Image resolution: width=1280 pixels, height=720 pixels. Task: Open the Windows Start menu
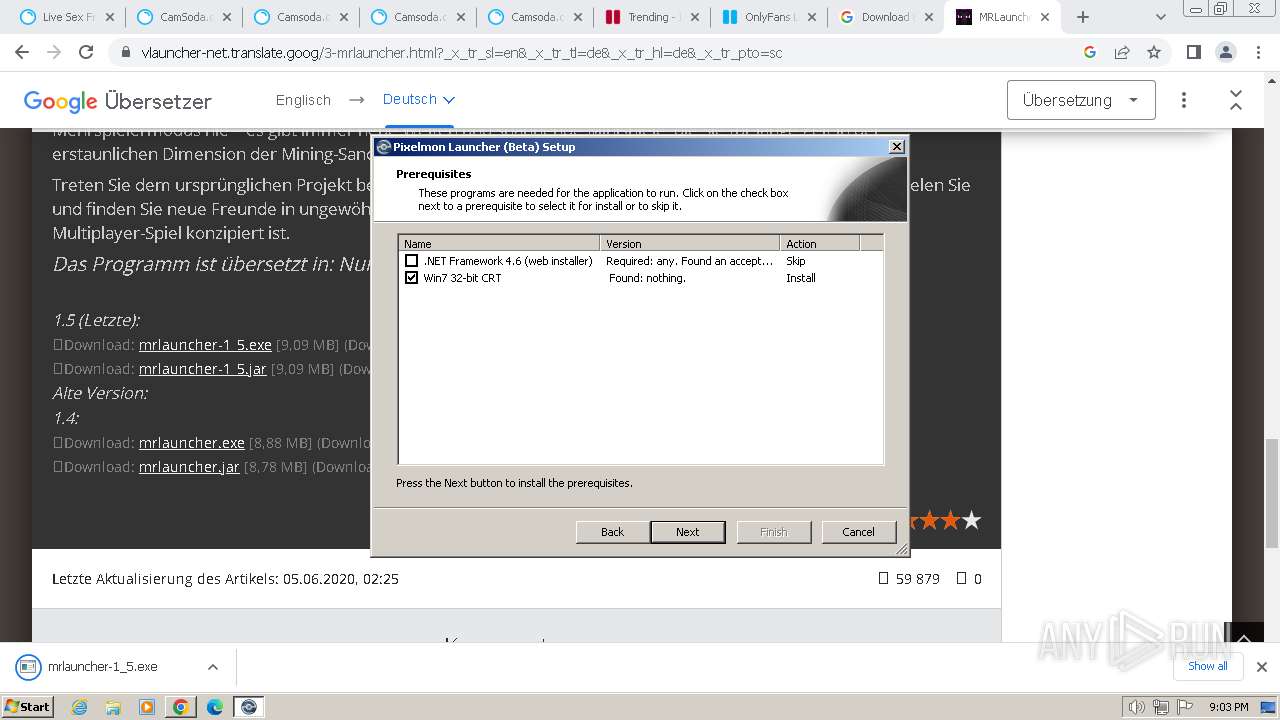[27, 706]
